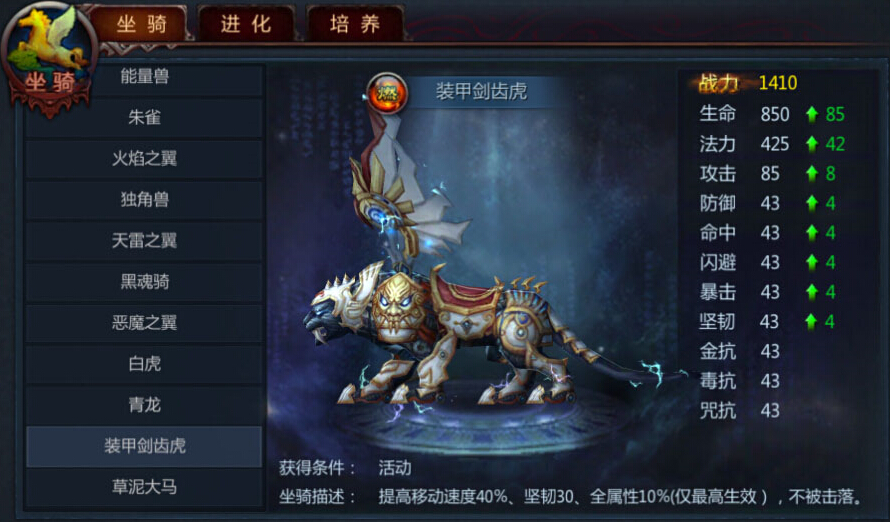
Task: Choose 火焰之翼 from the mount list
Action: point(144,158)
